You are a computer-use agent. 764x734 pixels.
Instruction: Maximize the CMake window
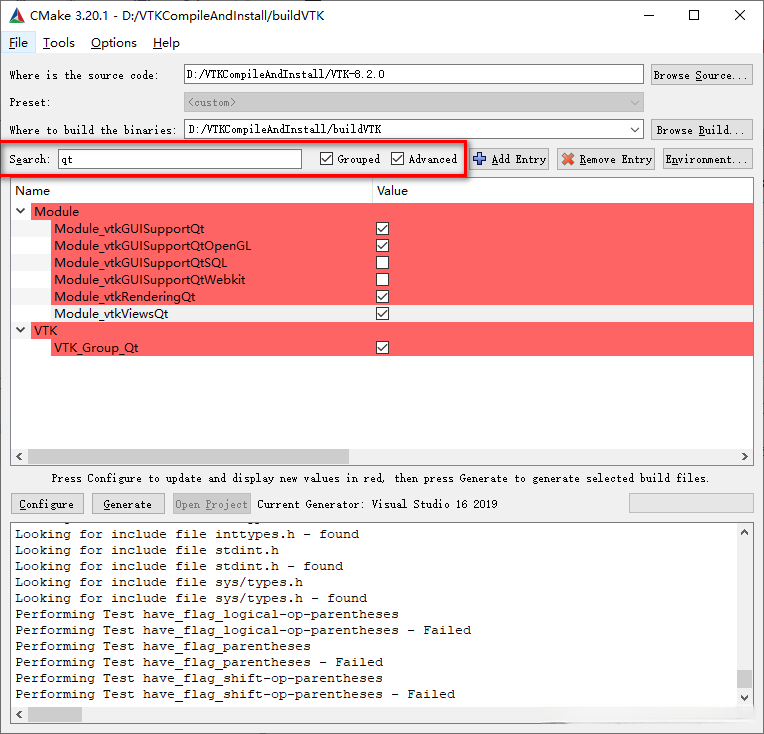tap(694, 16)
